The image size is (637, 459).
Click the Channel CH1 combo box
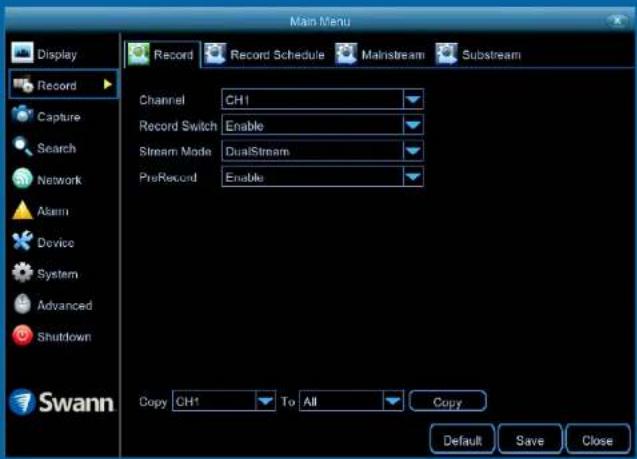(x=323, y=100)
